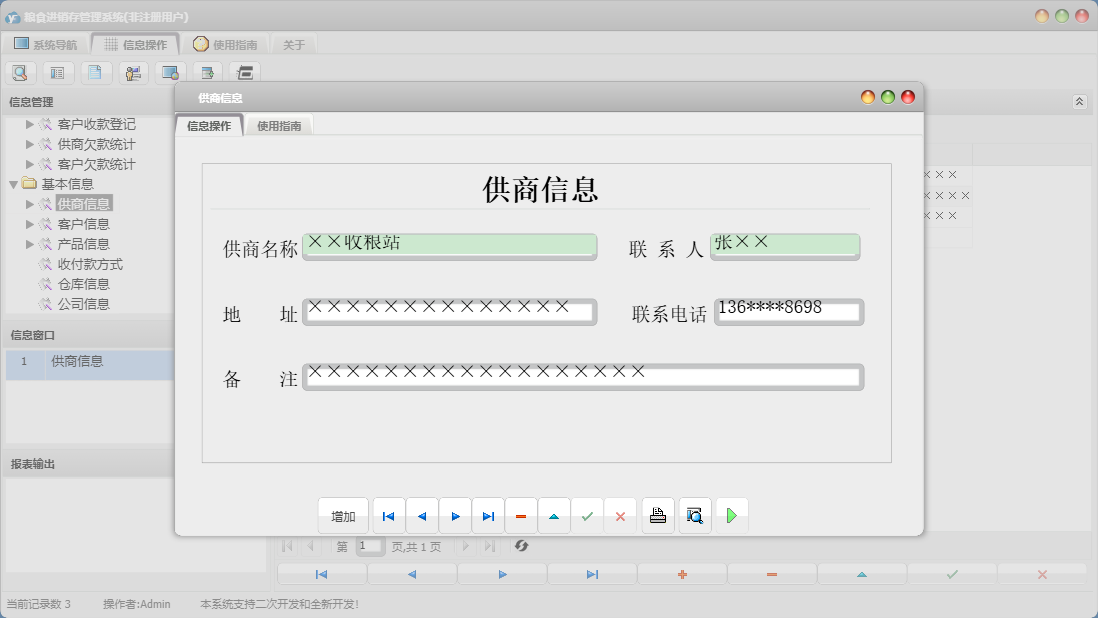The width and height of the screenshot is (1098, 618).
Task: Cancel with red X in dialog toolbar
Action: [620, 516]
